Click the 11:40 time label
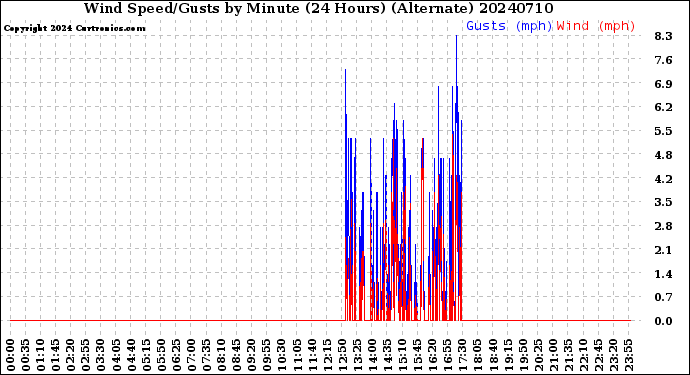 point(312,355)
